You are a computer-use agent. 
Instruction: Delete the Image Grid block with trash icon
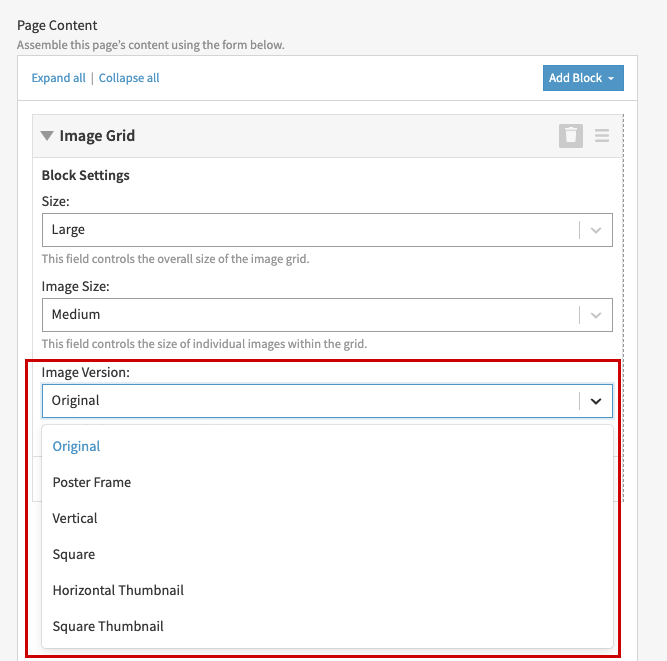click(x=570, y=136)
